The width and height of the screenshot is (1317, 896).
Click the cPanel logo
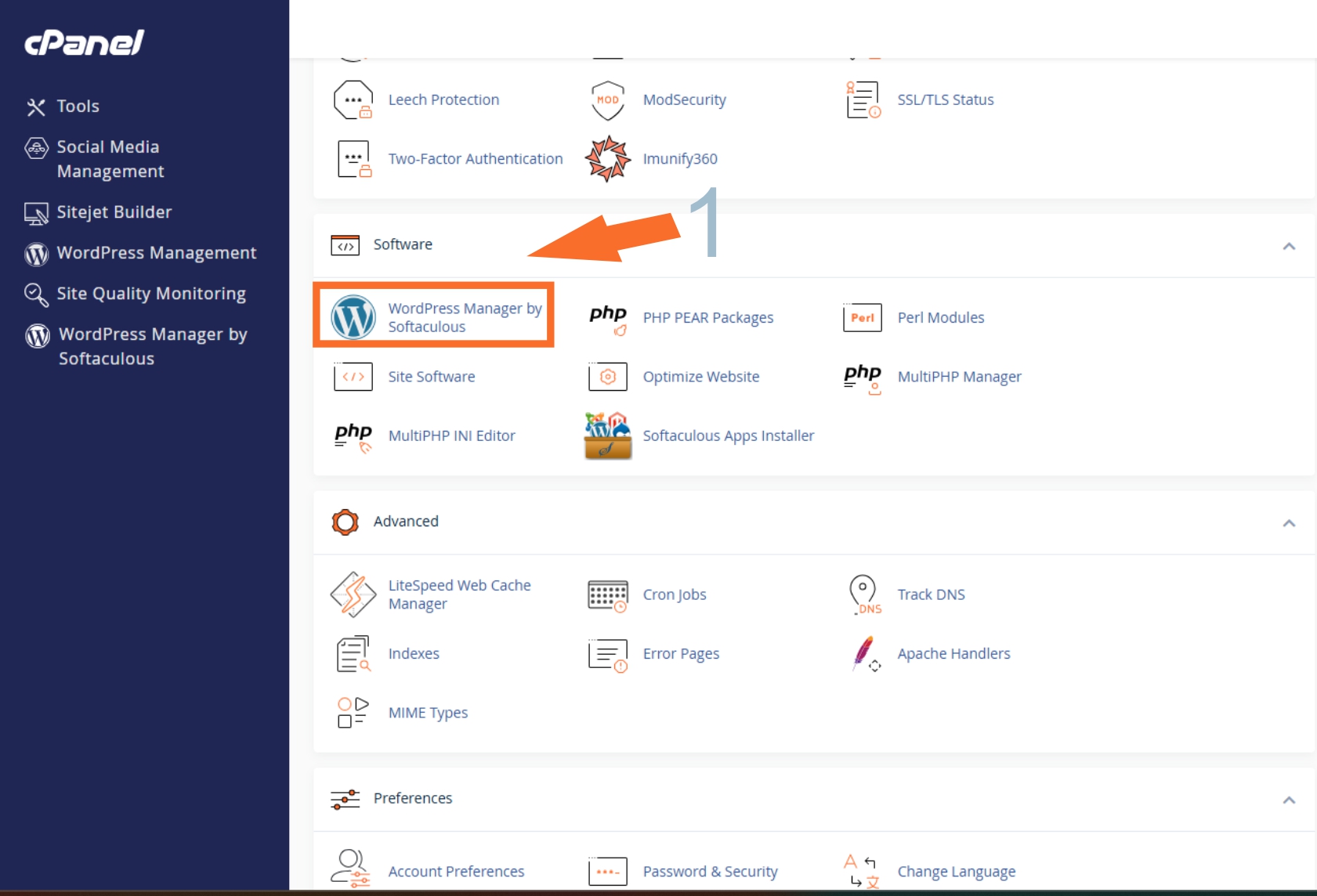(x=85, y=42)
